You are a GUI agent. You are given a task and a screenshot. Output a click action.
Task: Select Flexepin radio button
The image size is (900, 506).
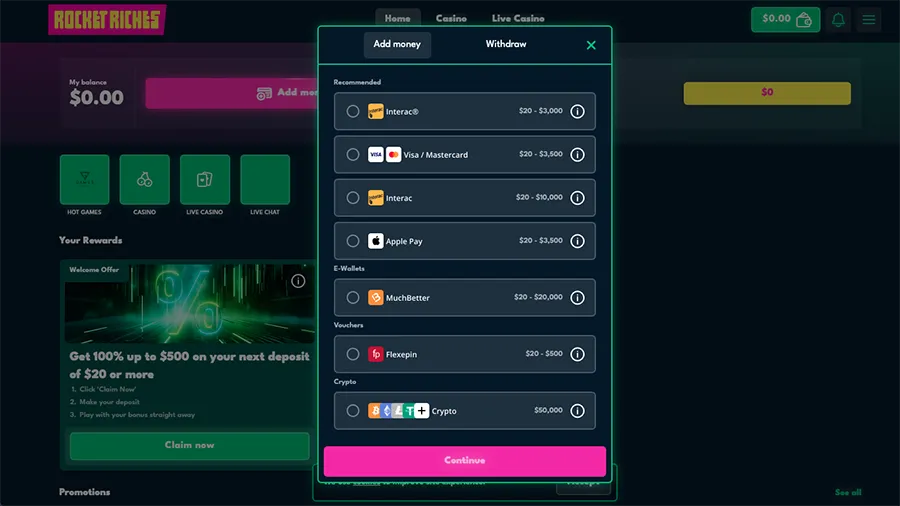[353, 354]
